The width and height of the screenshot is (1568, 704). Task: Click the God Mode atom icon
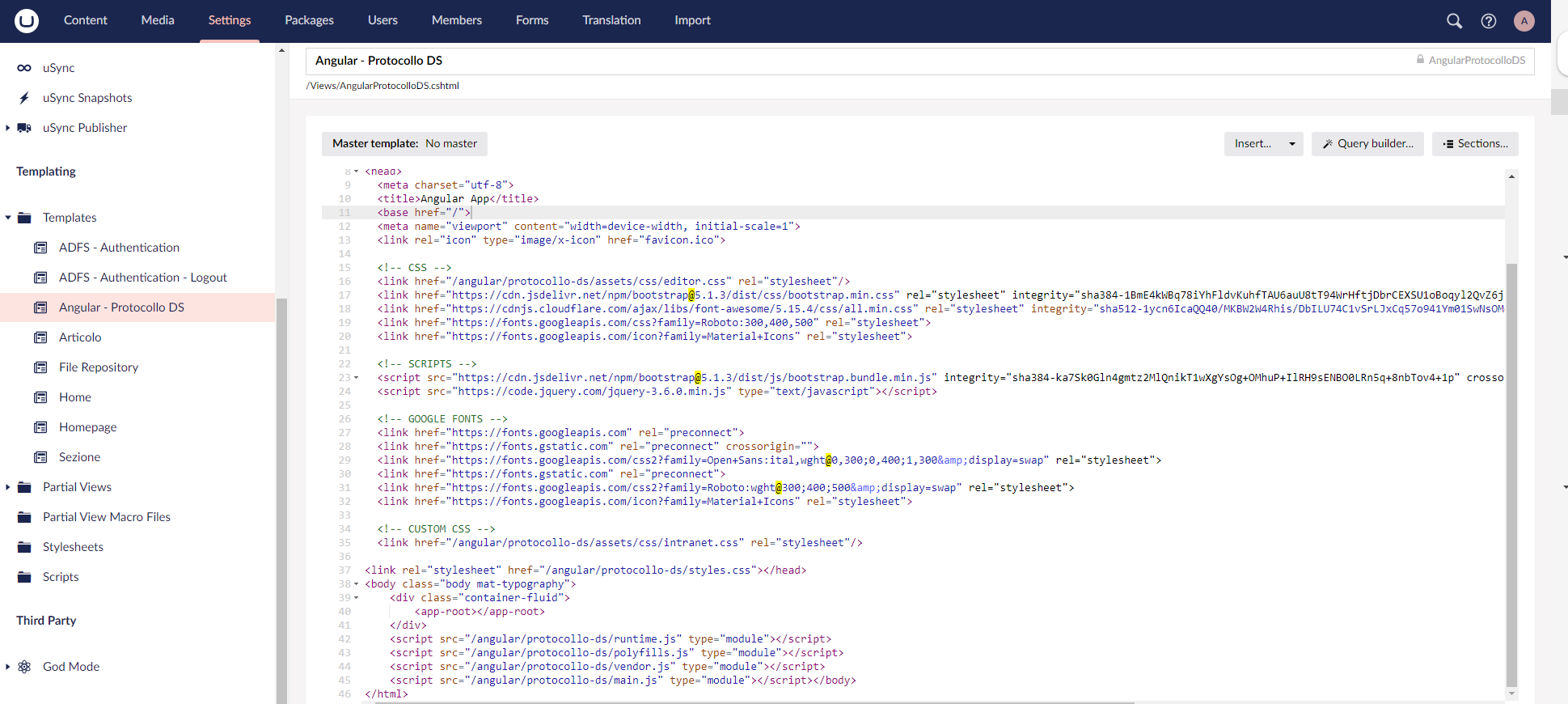click(x=24, y=667)
